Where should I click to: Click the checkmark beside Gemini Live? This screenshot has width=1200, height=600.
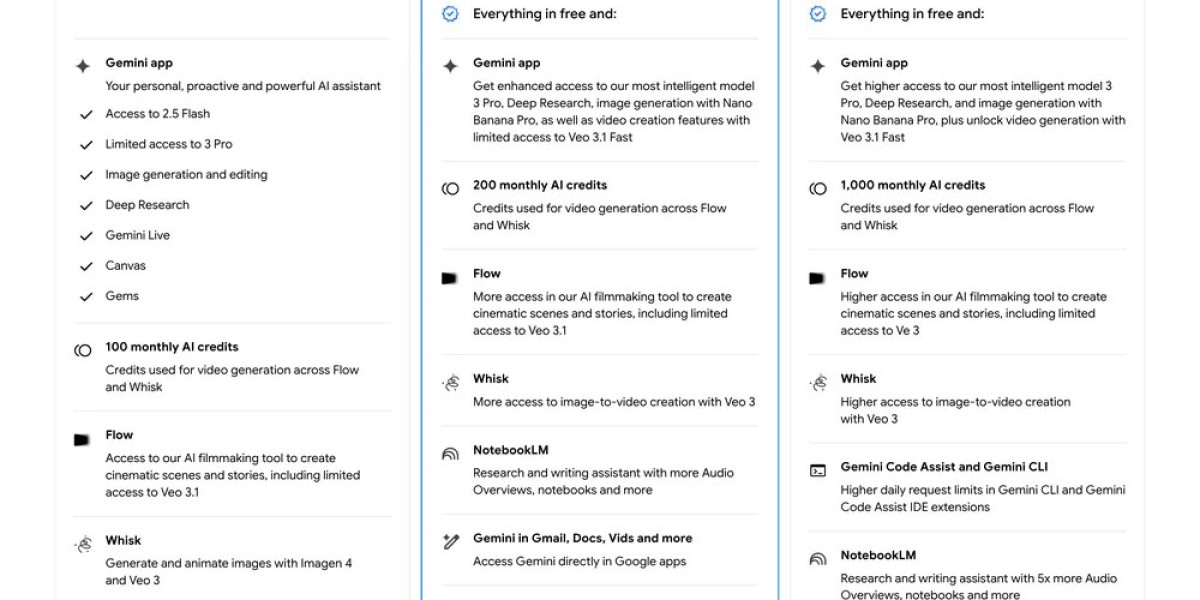[86, 236]
